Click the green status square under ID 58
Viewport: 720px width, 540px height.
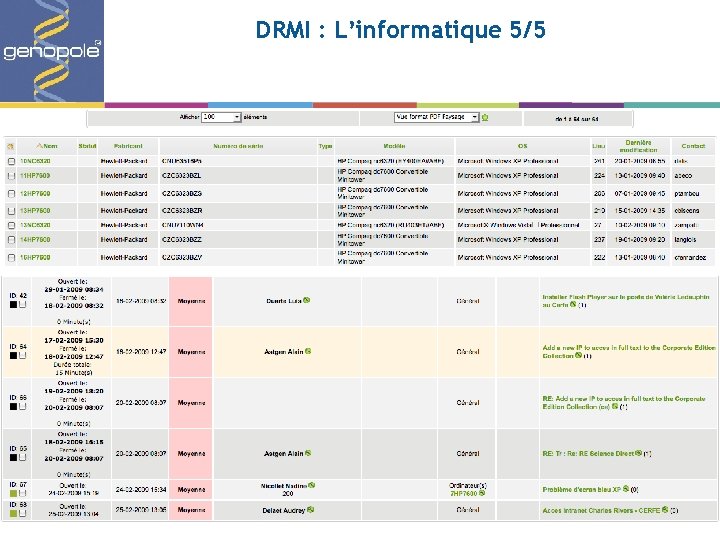[x=13, y=513]
